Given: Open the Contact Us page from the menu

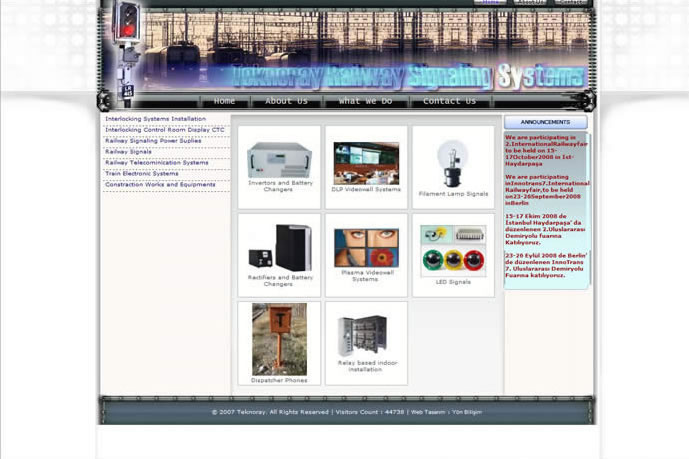Looking at the screenshot, I should click(449, 101).
